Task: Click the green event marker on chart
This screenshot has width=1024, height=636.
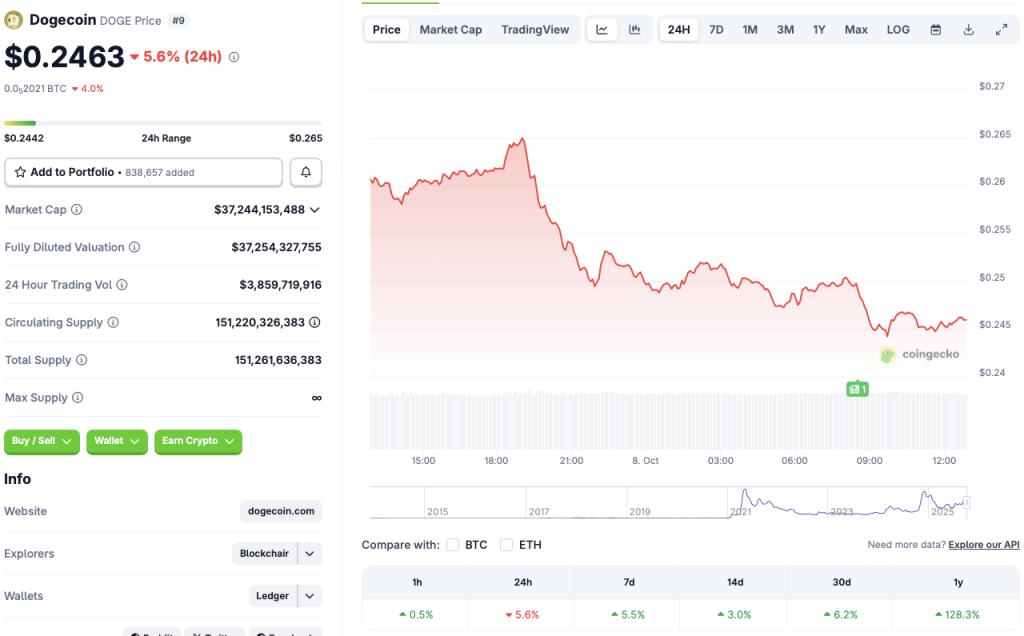Action: [856, 389]
